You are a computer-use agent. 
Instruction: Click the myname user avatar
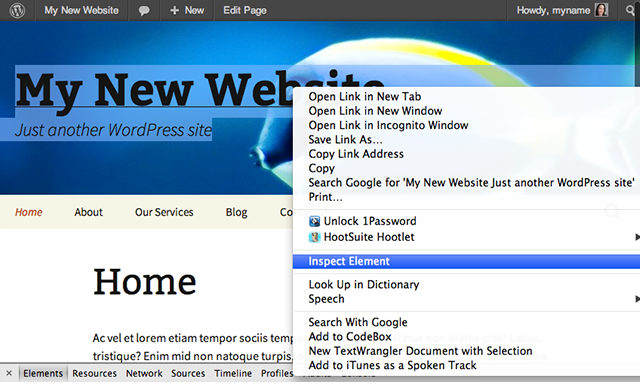(x=601, y=10)
